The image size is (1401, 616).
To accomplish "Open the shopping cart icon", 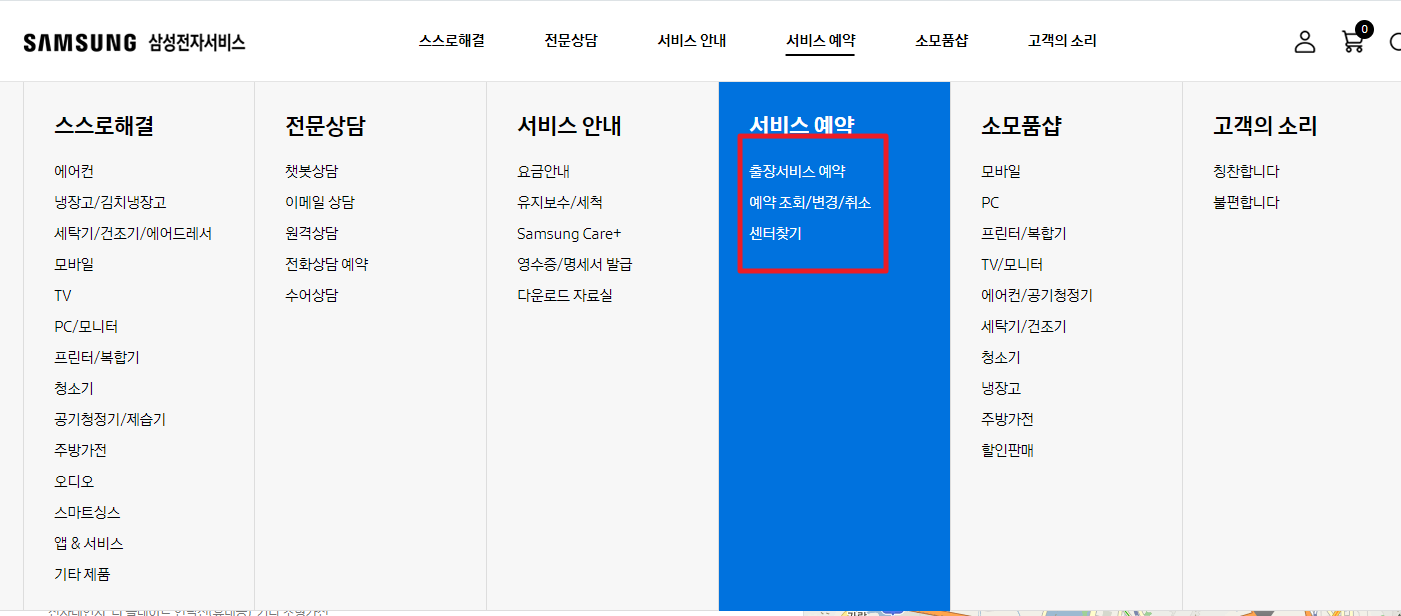I will (1352, 41).
